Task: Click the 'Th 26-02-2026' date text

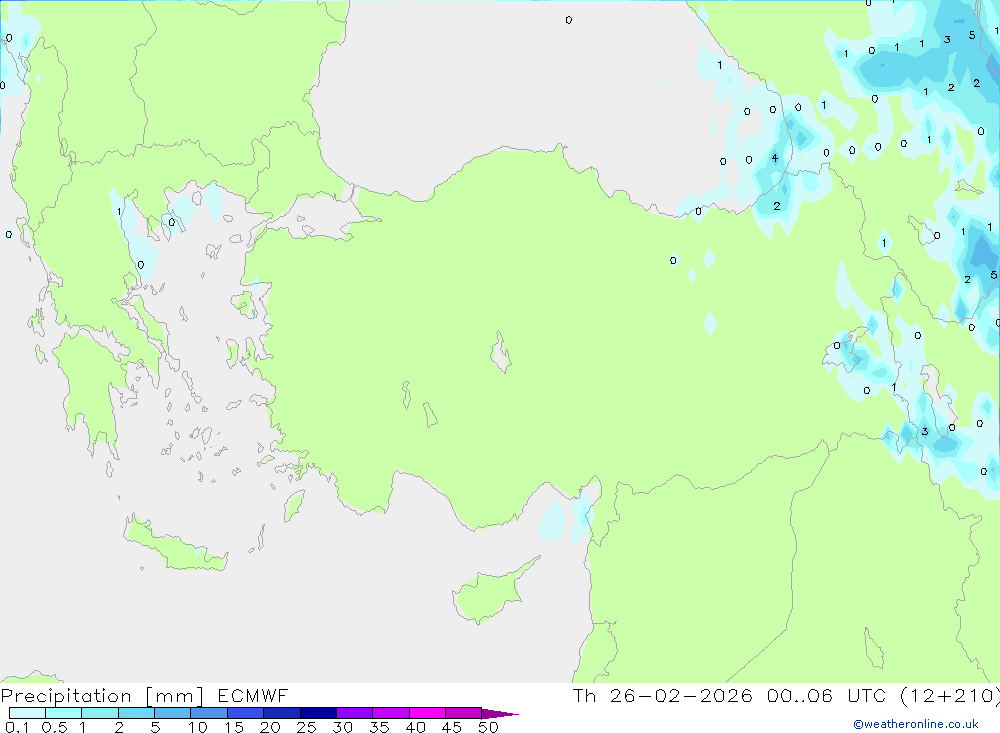Action: (x=663, y=696)
